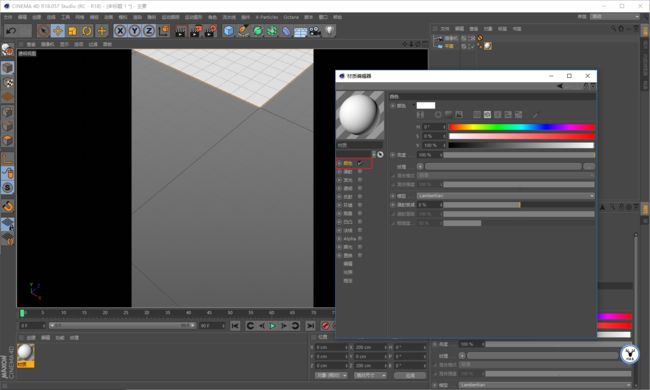
Task: Enable the Alpha channel checkbox
Action: [x=360, y=239]
